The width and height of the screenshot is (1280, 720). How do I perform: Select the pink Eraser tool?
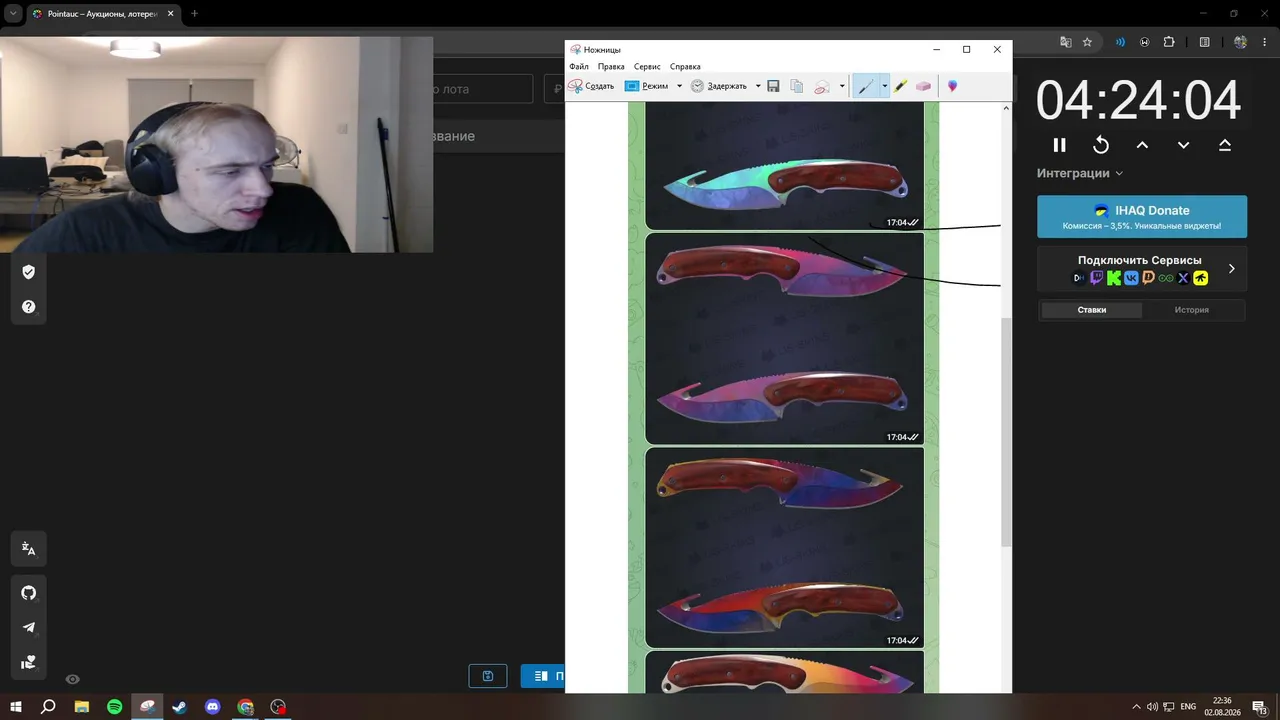pyautogui.click(x=923, y=86)
